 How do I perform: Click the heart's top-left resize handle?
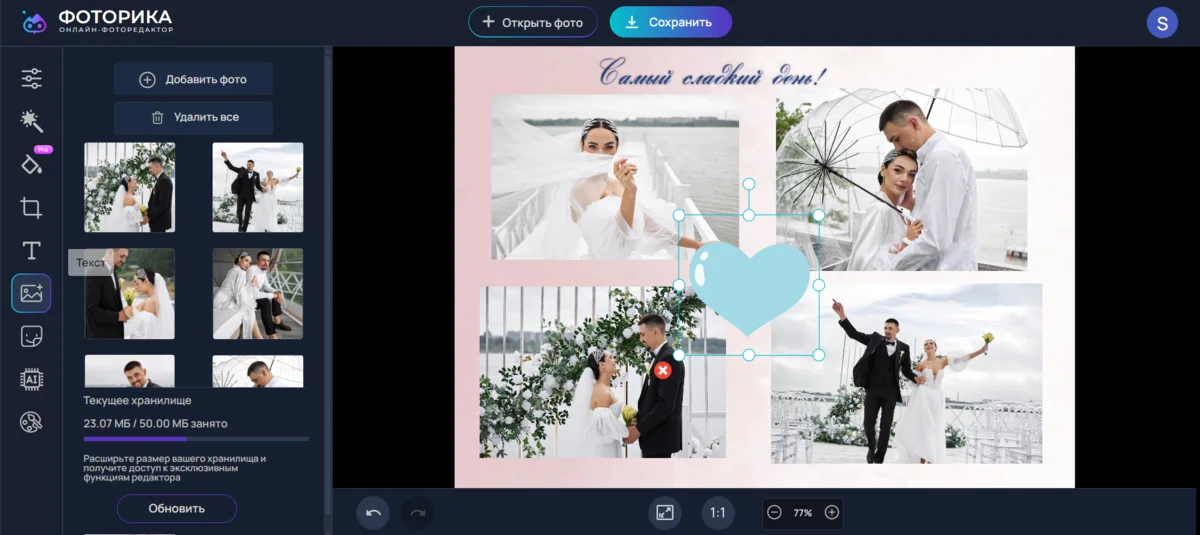pos(679,215)
